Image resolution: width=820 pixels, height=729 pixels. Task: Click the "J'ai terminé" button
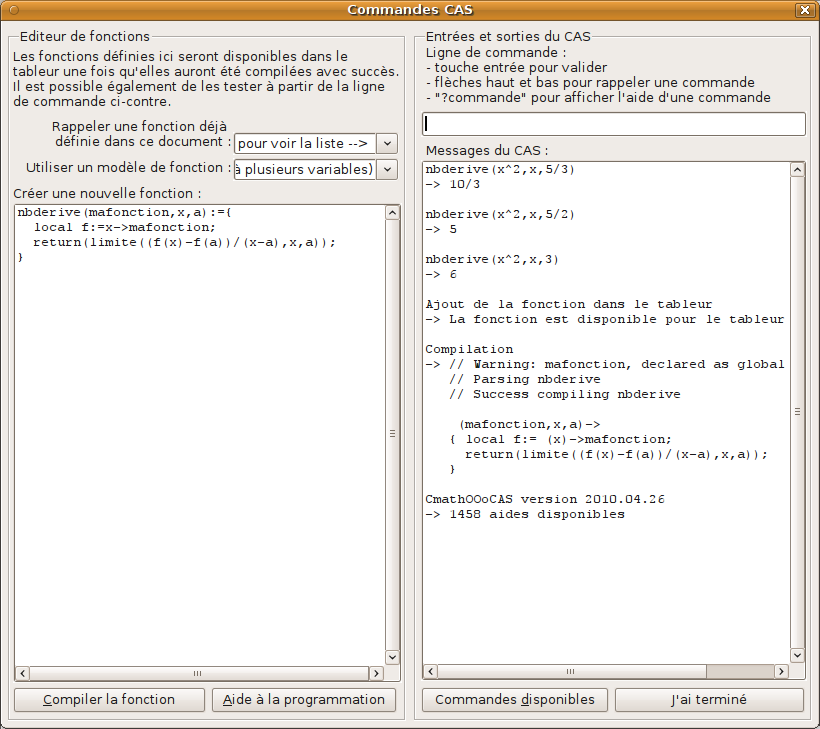[x=709, y=700]
